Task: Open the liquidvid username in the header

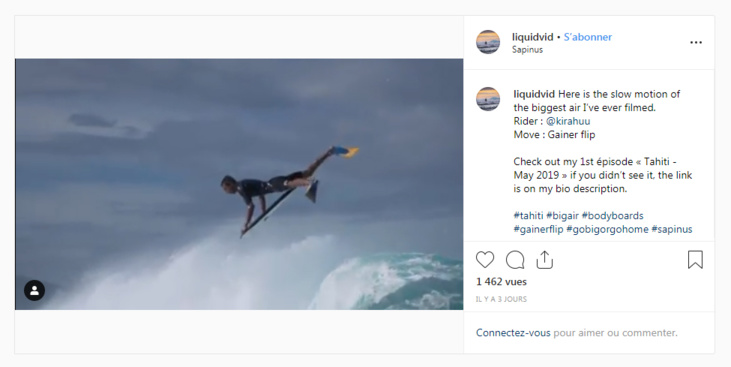Action: pyautogui.click(x=532, y=37)
